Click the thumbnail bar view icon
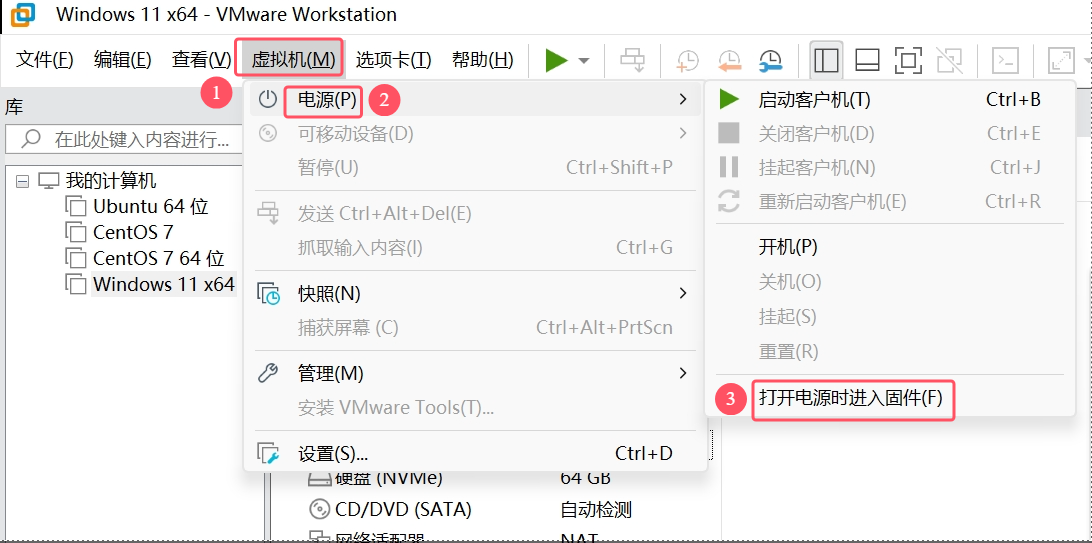This screenshot has width=1092, height=543. [867, 60]
